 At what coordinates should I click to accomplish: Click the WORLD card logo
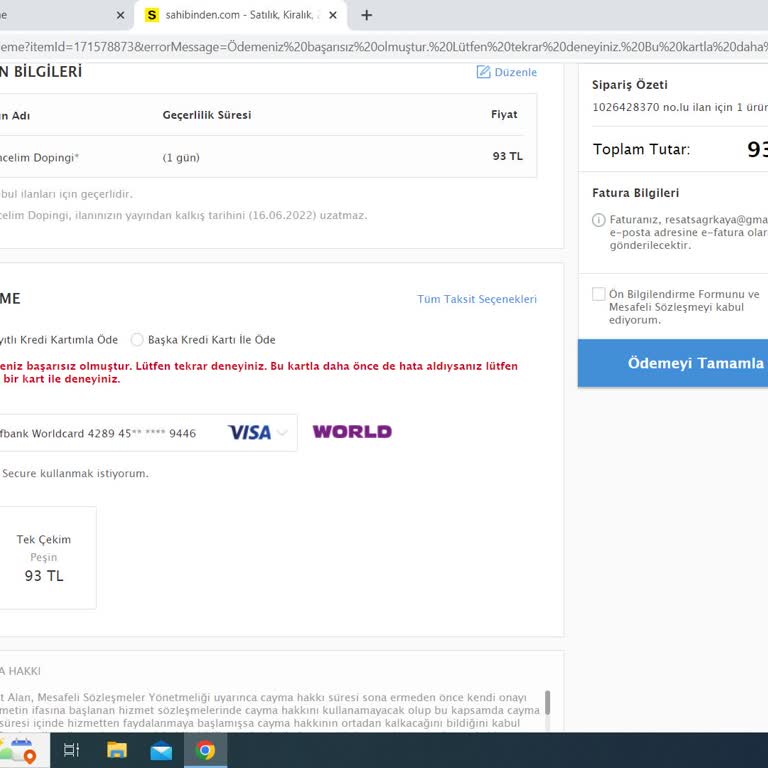[352, 432]
